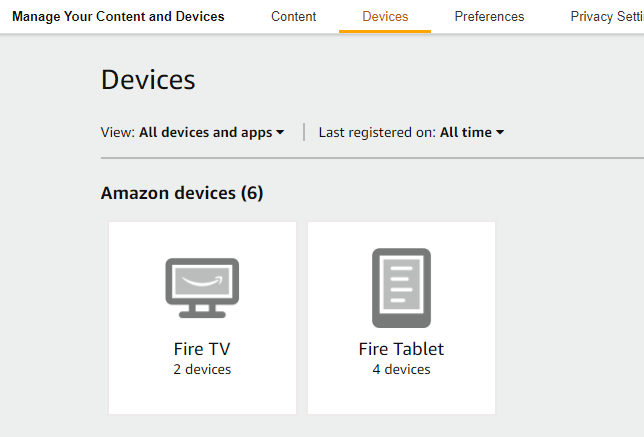
Task: Click the View: filter label
Action: coord(118,132)
